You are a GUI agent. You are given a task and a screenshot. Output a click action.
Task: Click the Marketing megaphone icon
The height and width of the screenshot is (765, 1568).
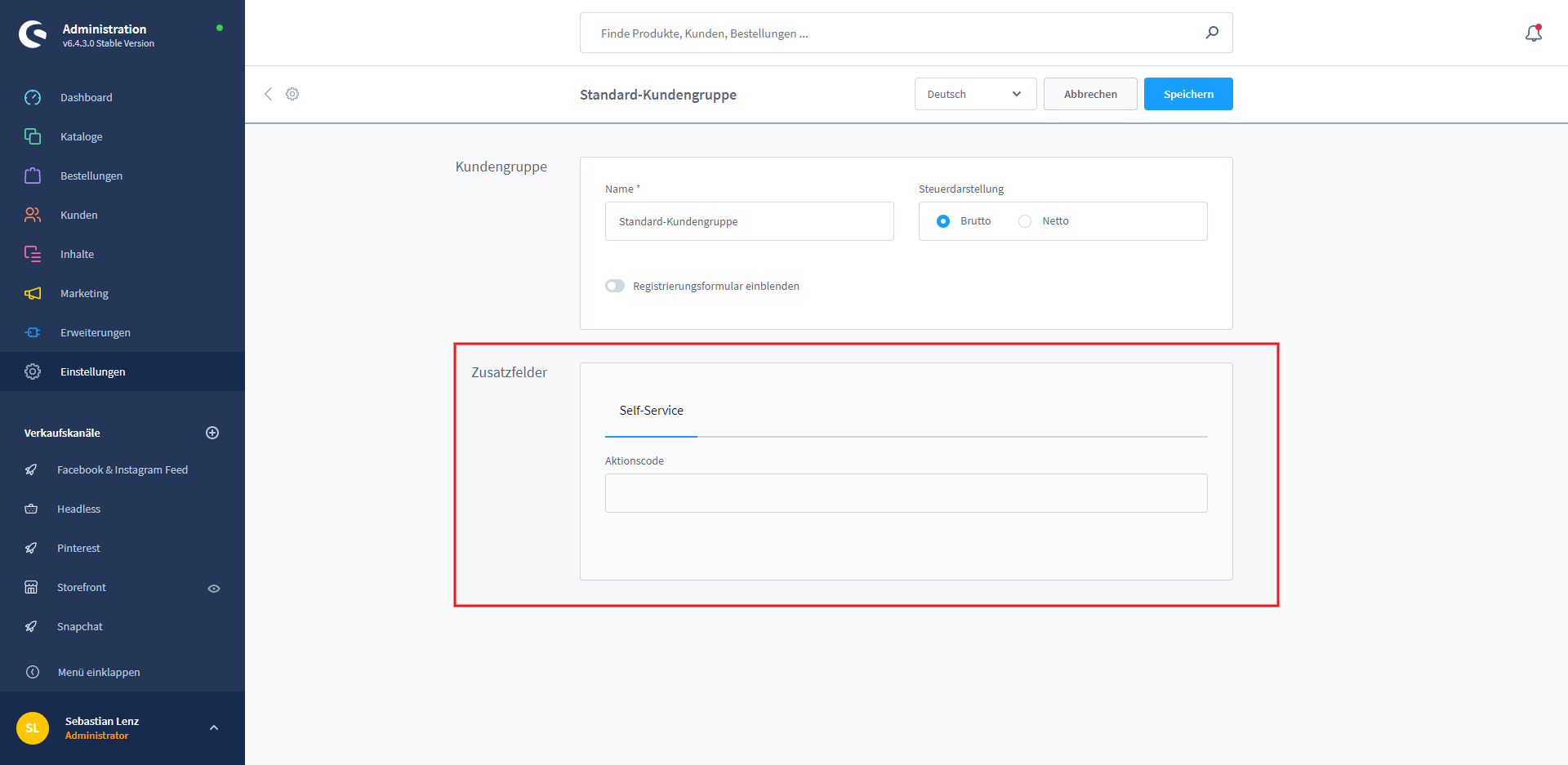pyautogui.click(x=33, y=293)
